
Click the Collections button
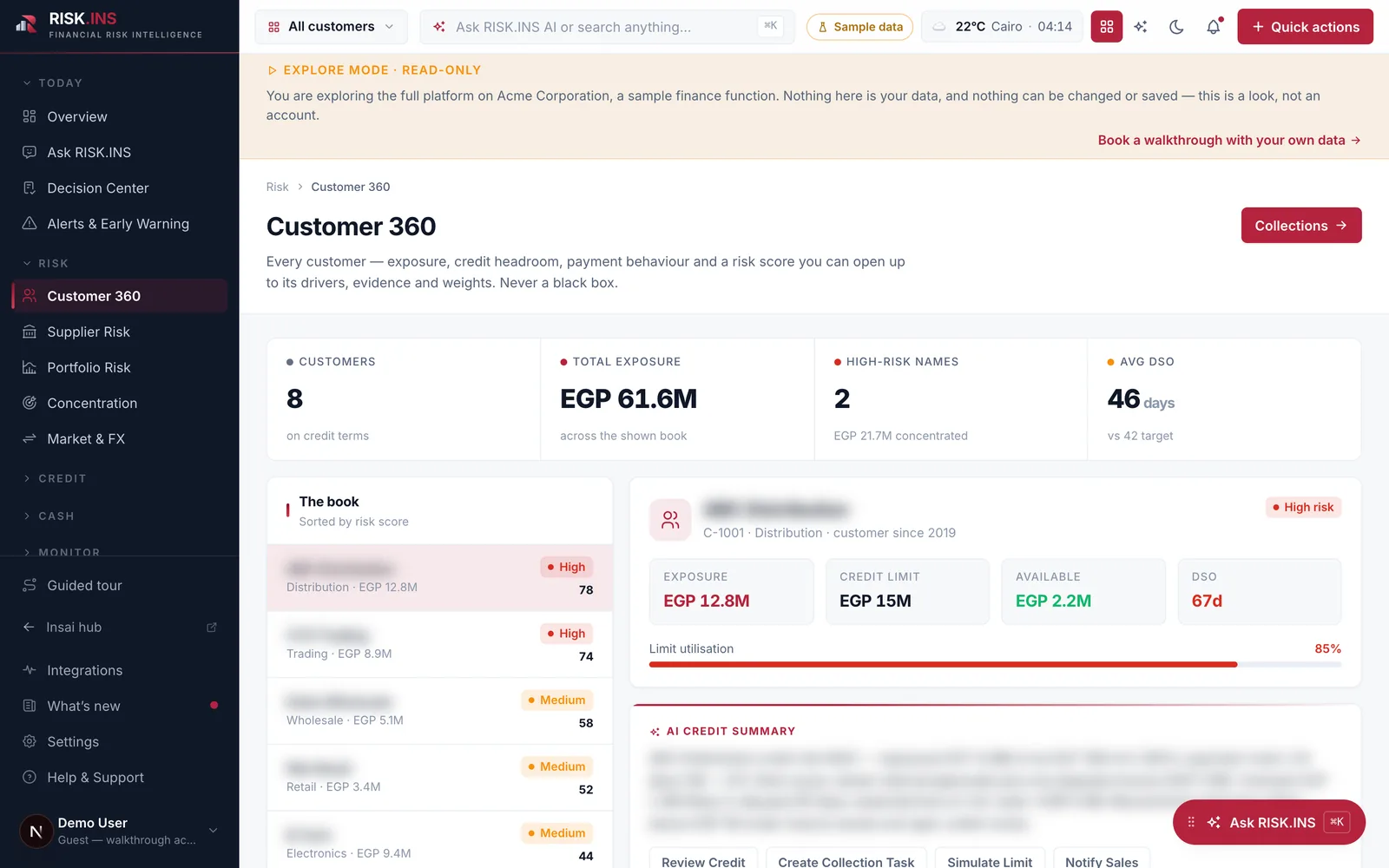coord(1300,226)
